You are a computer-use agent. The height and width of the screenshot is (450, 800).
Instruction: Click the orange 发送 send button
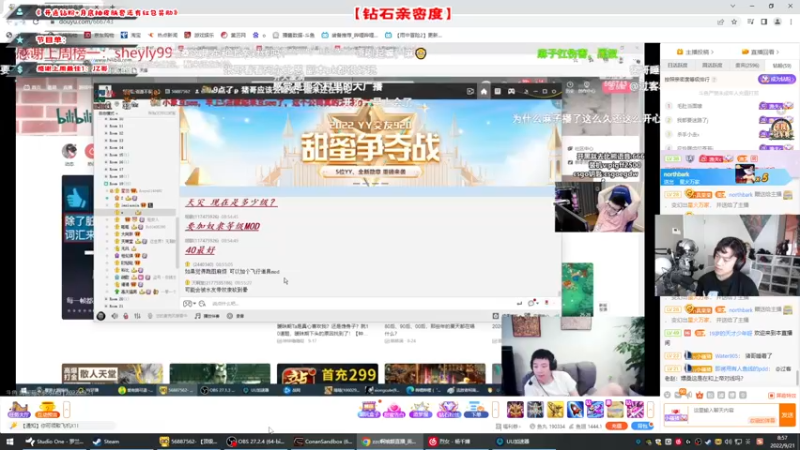pos(787,415)
